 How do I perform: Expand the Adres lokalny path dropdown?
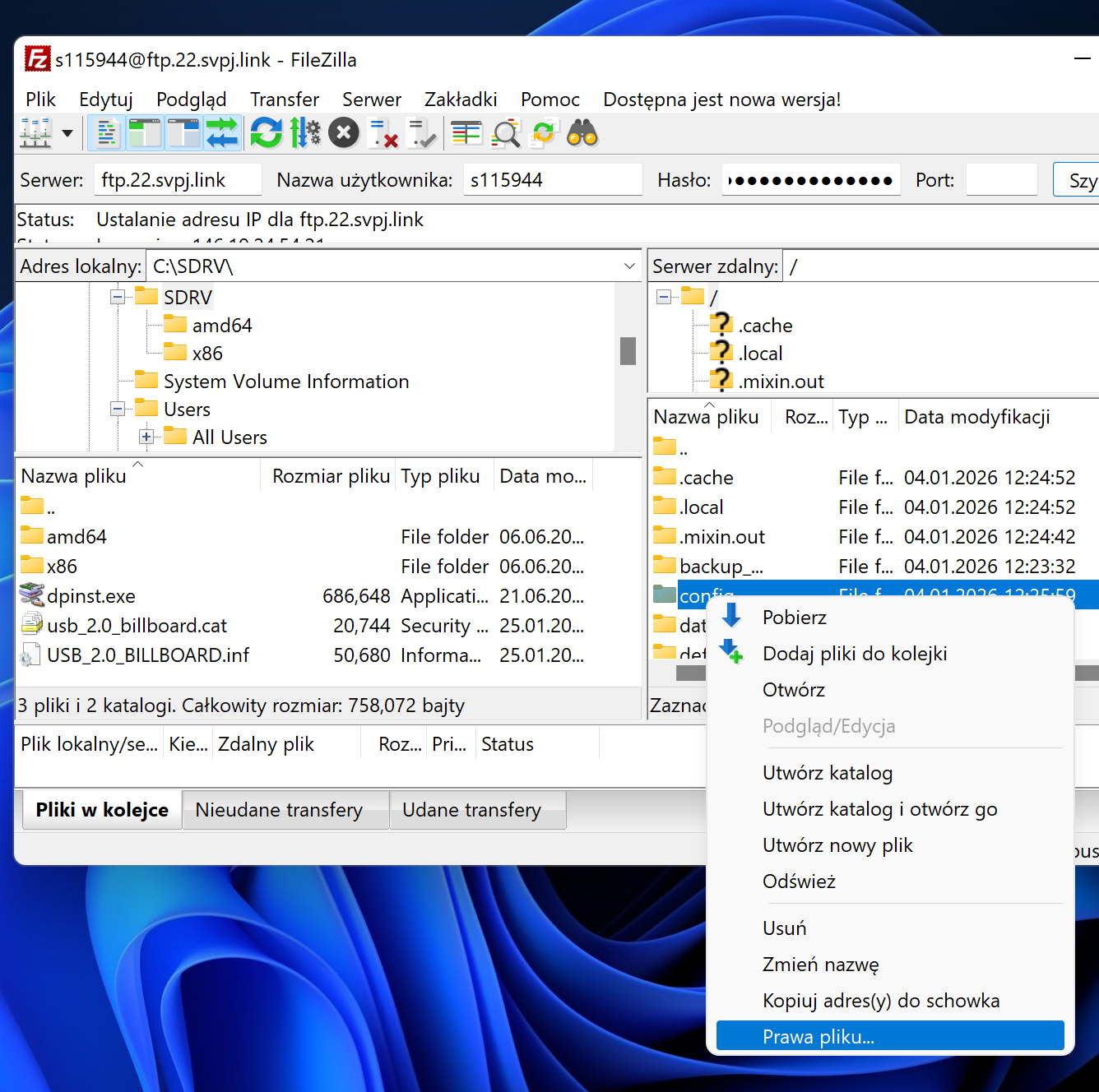tap(629, 266)
